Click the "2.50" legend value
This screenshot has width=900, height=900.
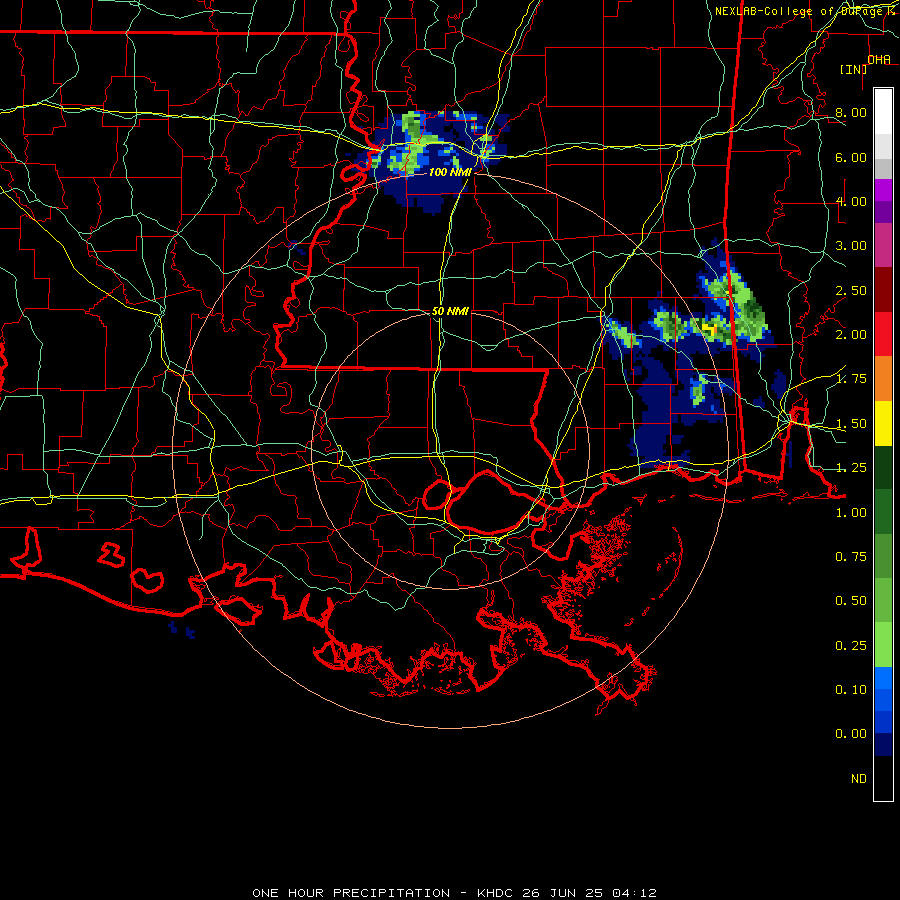pos(851,290)
